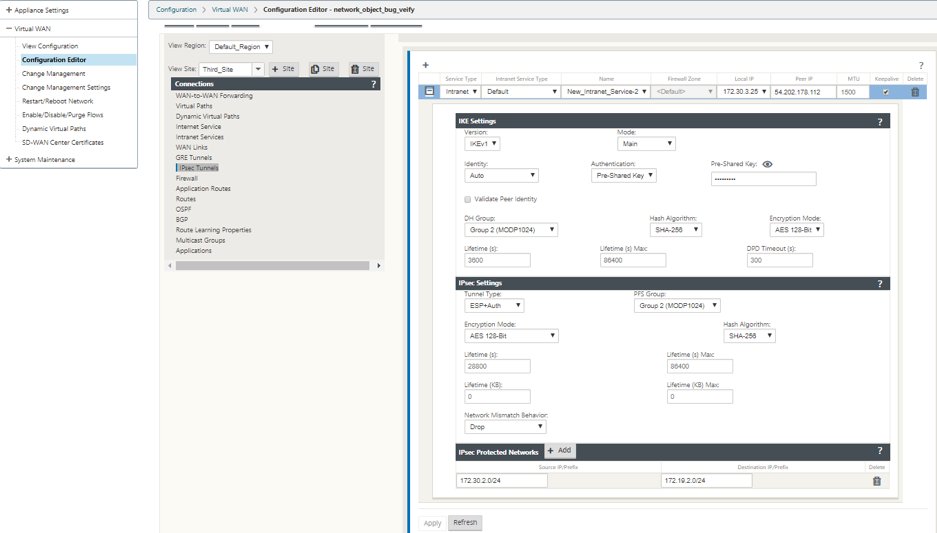Open the Tunnel Type ESP+Auth dropdown
Image resolution: width=937 pixels, height=533 pixels.
(494, 306)
